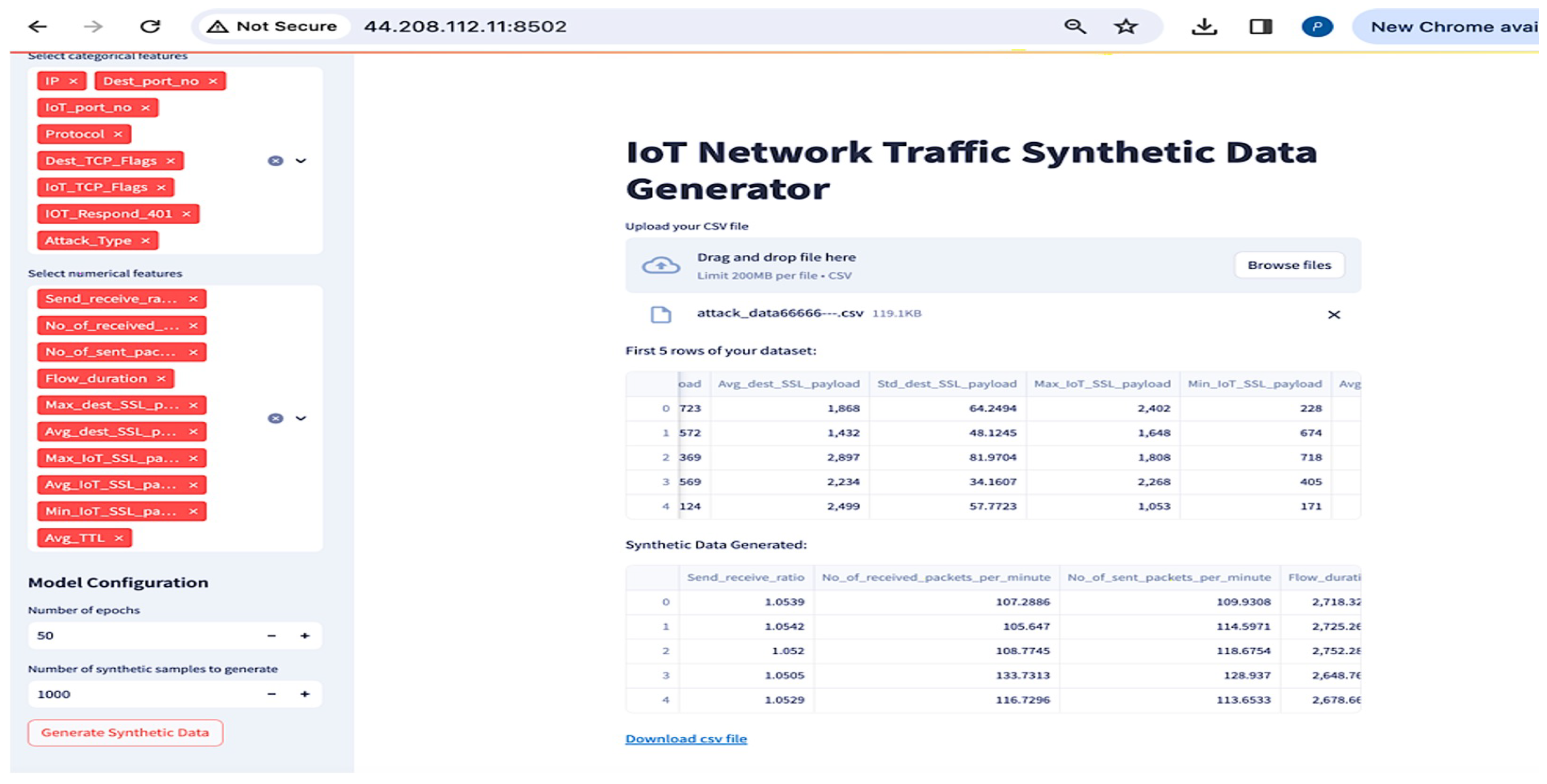Viewport: 1547px width, 784px height.
Task: Click the zoom magnifier in address bar
Action: tap(1075, 26)
